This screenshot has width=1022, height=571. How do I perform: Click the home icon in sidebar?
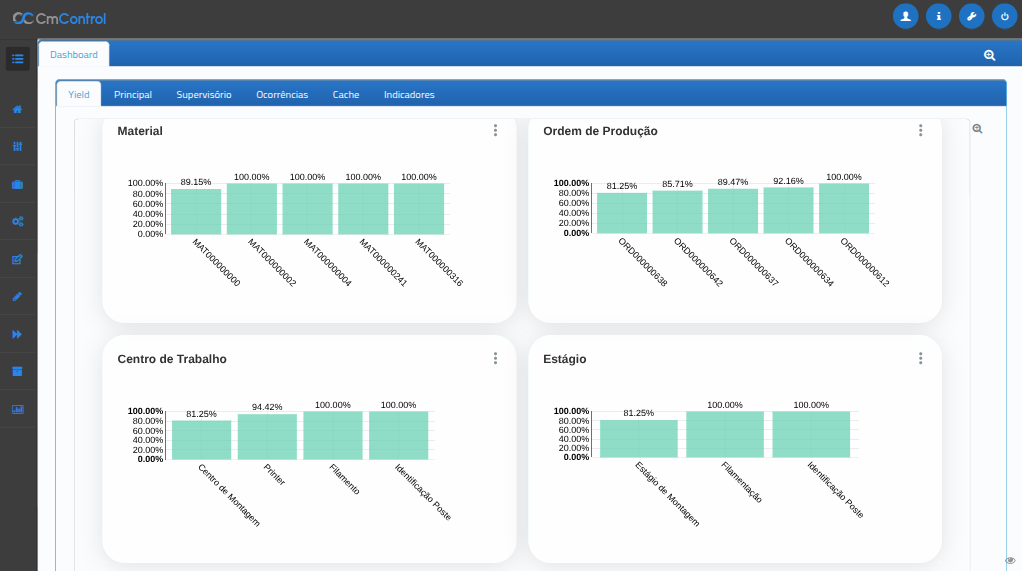(17, 109)
